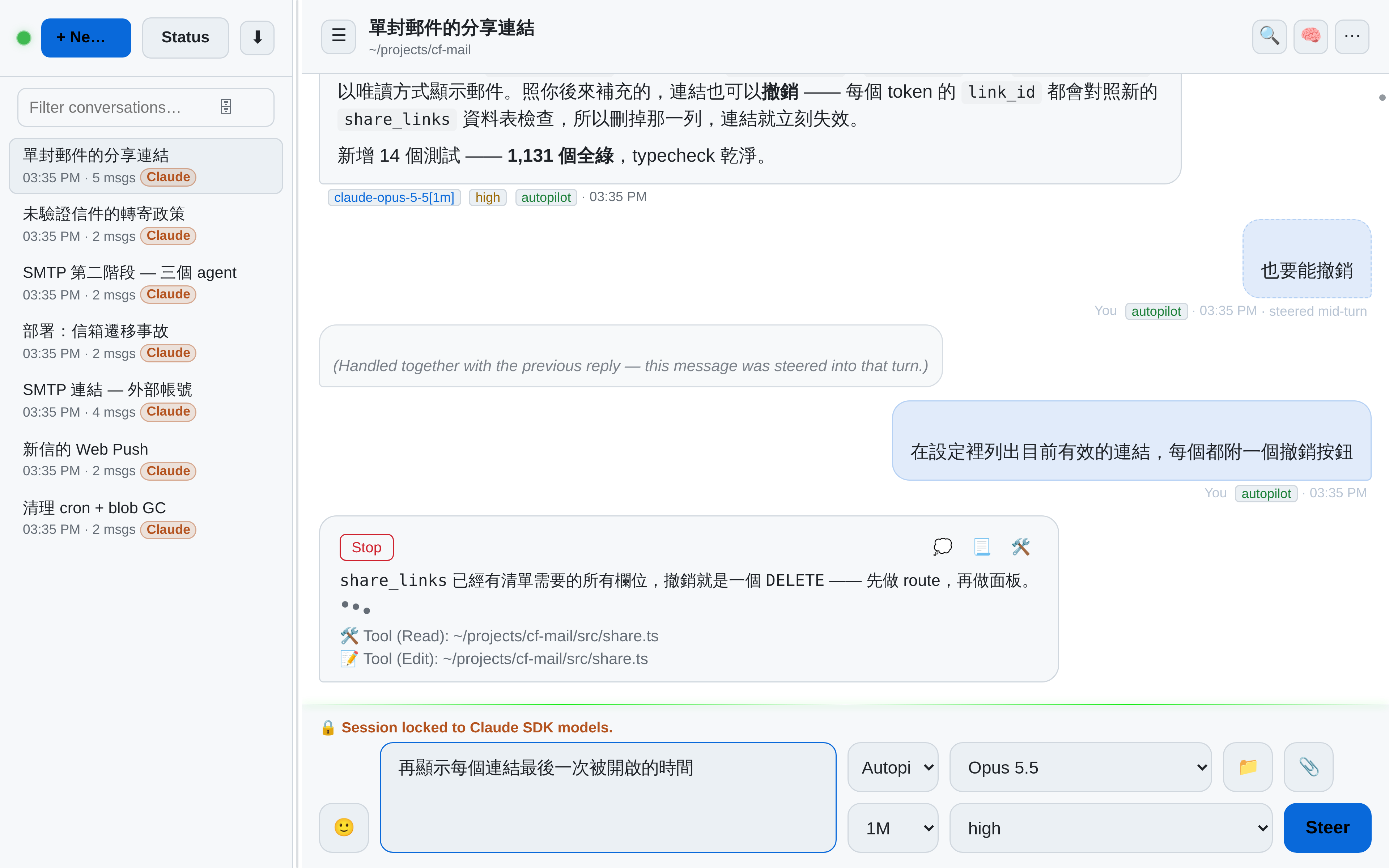Click the ~/projects/cf-mail path in header
This screenshot has width=1389, height=868.
420,50
